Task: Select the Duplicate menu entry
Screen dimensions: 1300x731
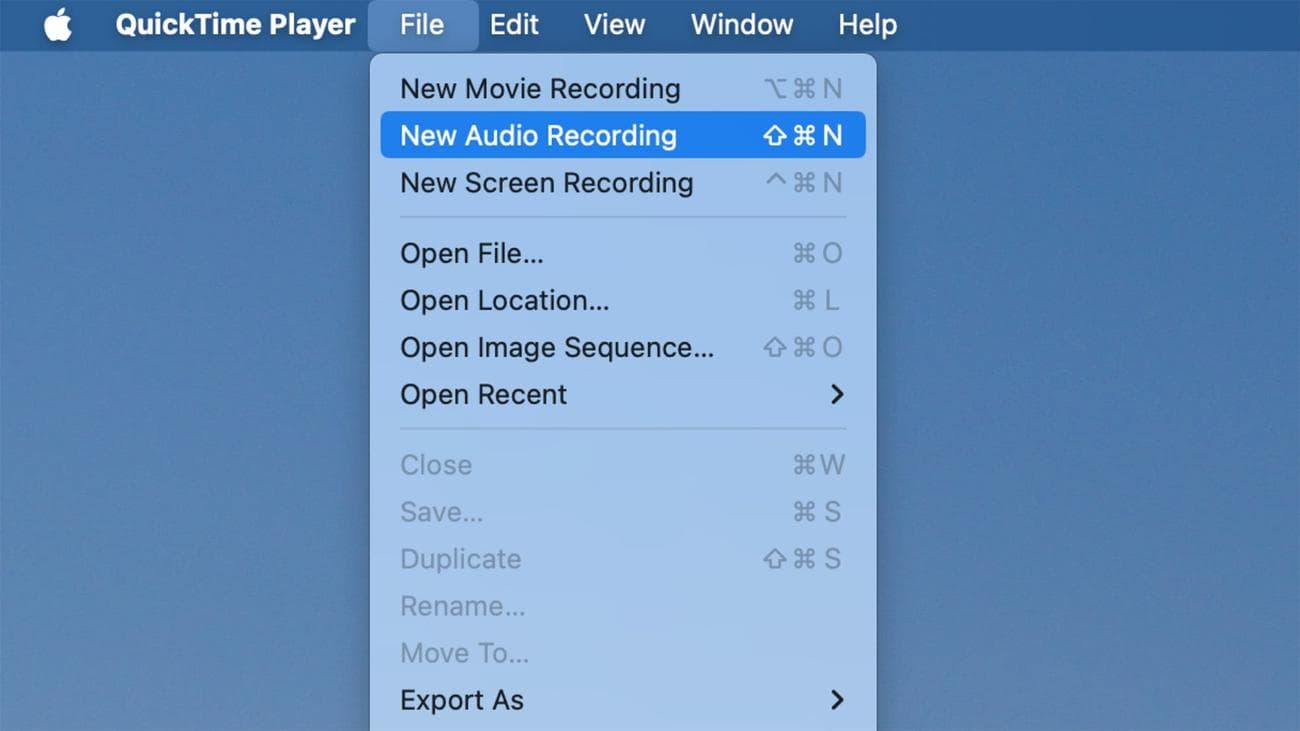Action: [460, 559]
